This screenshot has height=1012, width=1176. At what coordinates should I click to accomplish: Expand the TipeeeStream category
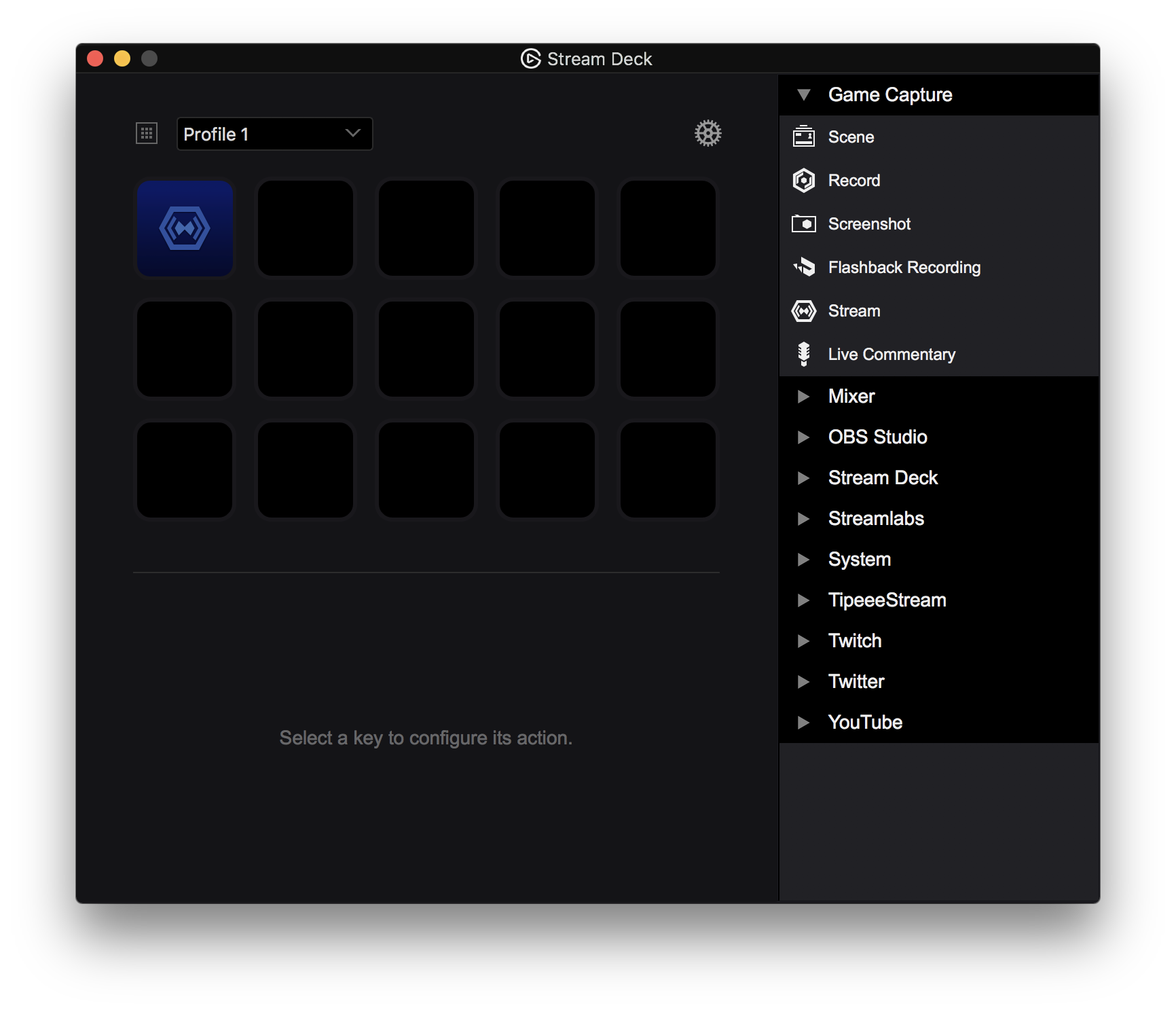click(805, 600)
